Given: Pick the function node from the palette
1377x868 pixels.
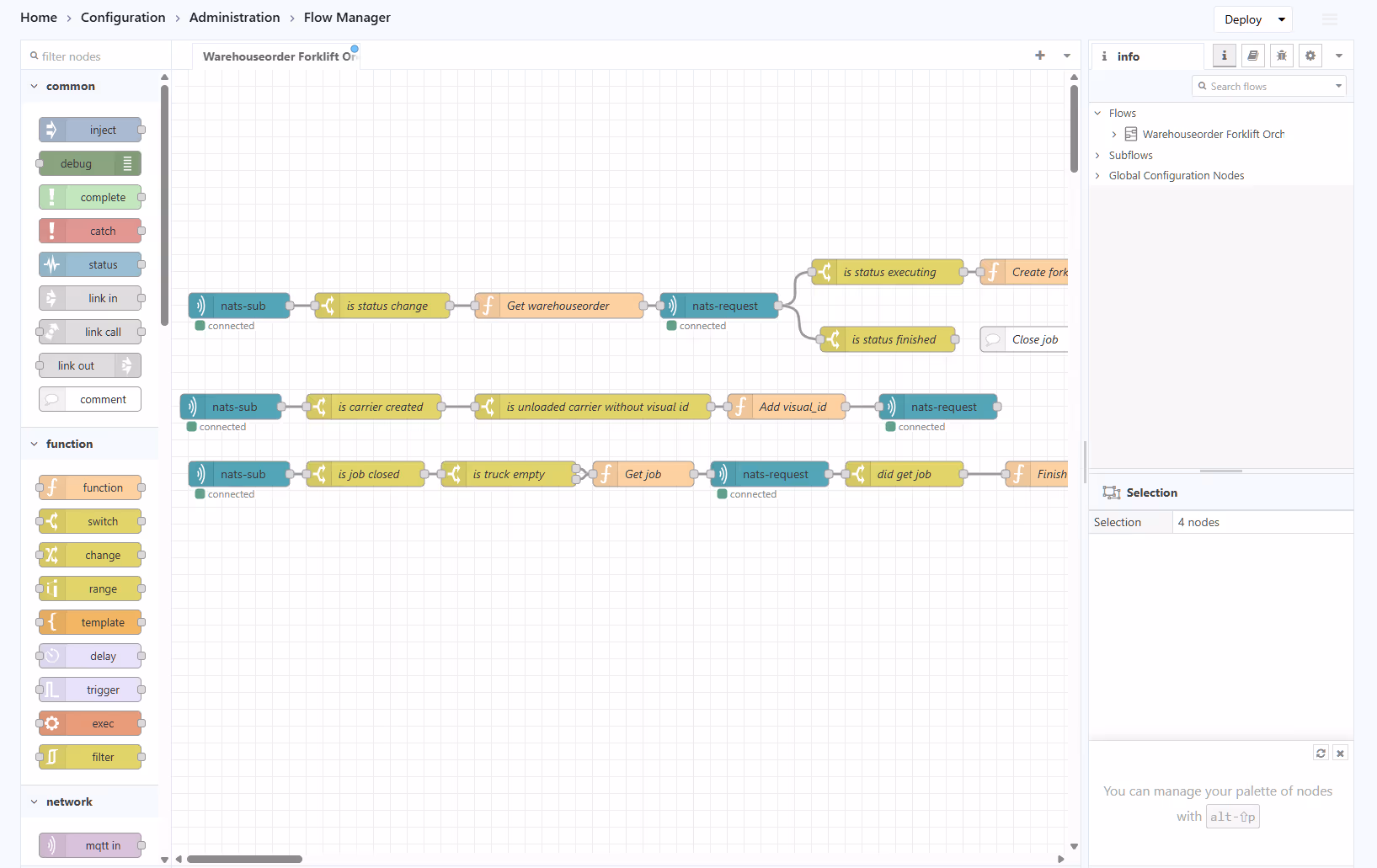Looking at the screenshot, I should click(x=90, y=487).
